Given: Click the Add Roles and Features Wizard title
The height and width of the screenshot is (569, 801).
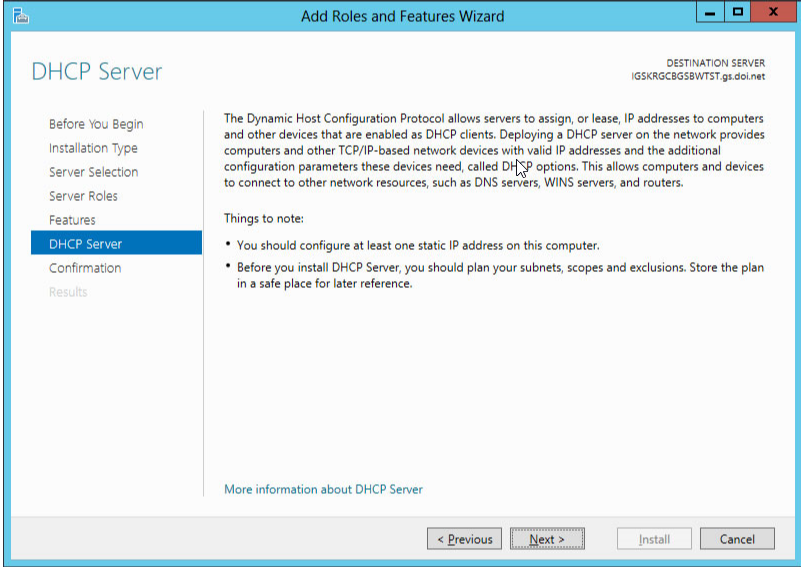Looking at the screenshot, I should pos(403,16).
